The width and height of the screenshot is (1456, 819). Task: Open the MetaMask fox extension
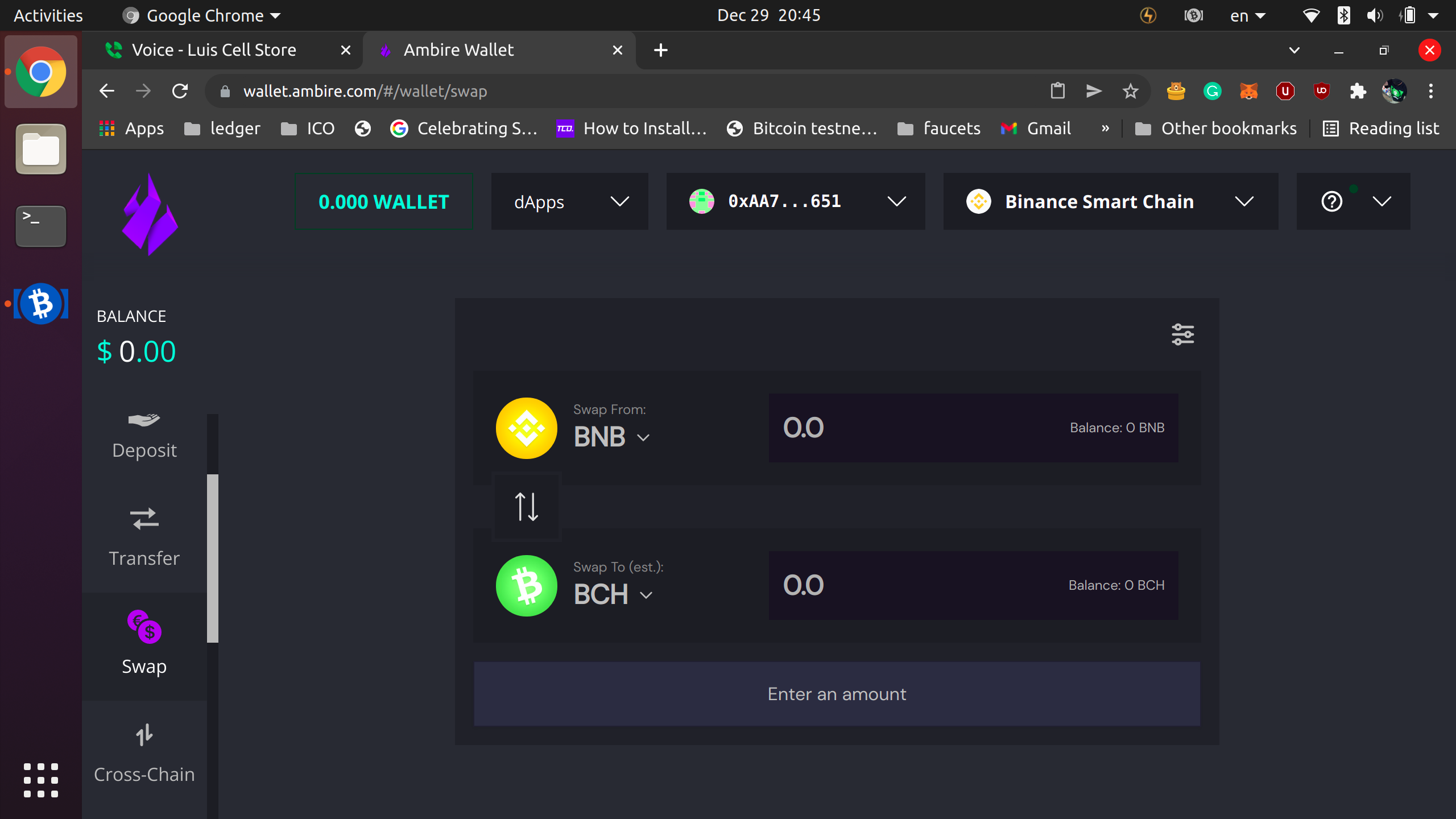(1249, 91)
